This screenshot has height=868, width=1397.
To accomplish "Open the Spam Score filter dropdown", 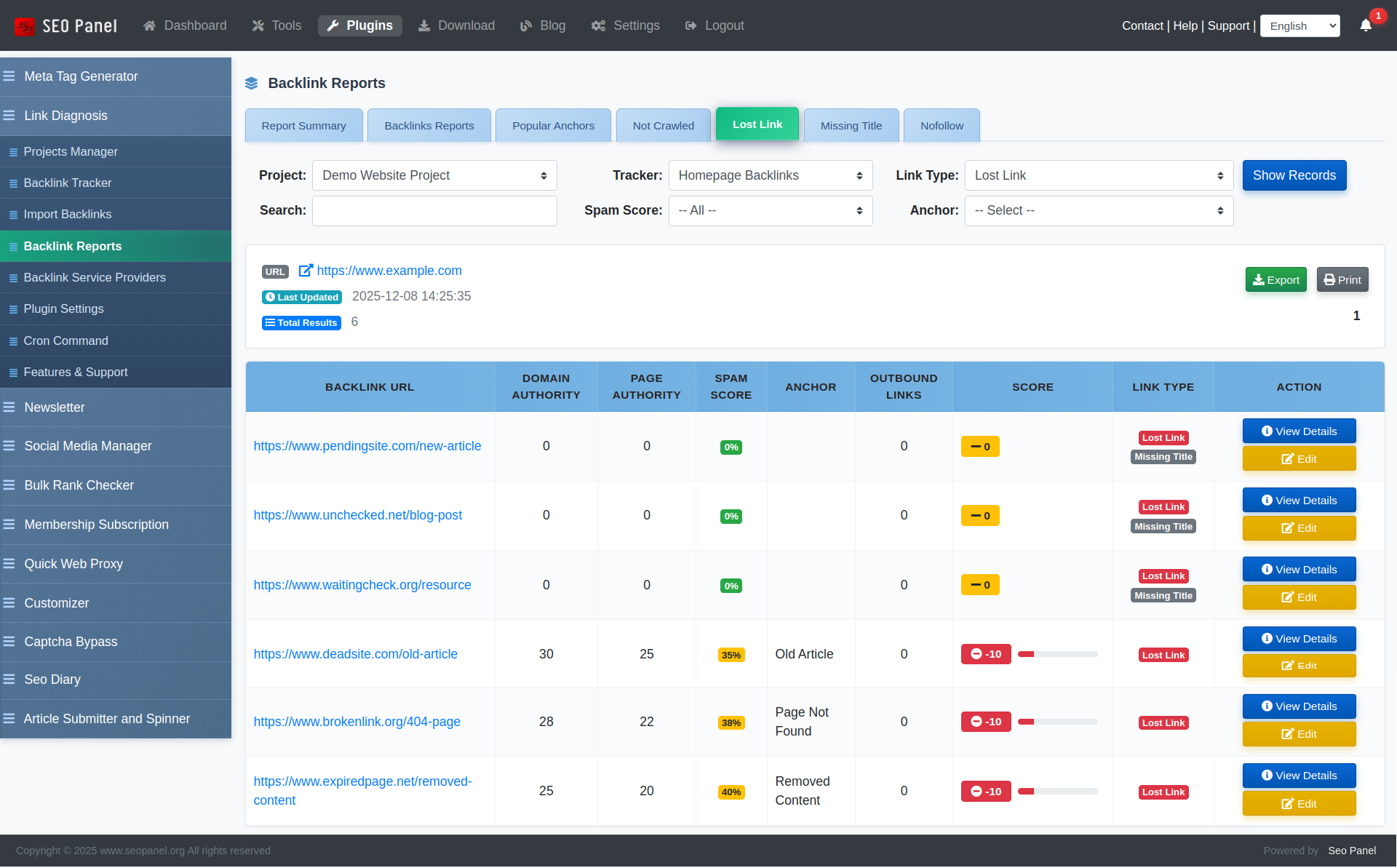I will (770, 210).
